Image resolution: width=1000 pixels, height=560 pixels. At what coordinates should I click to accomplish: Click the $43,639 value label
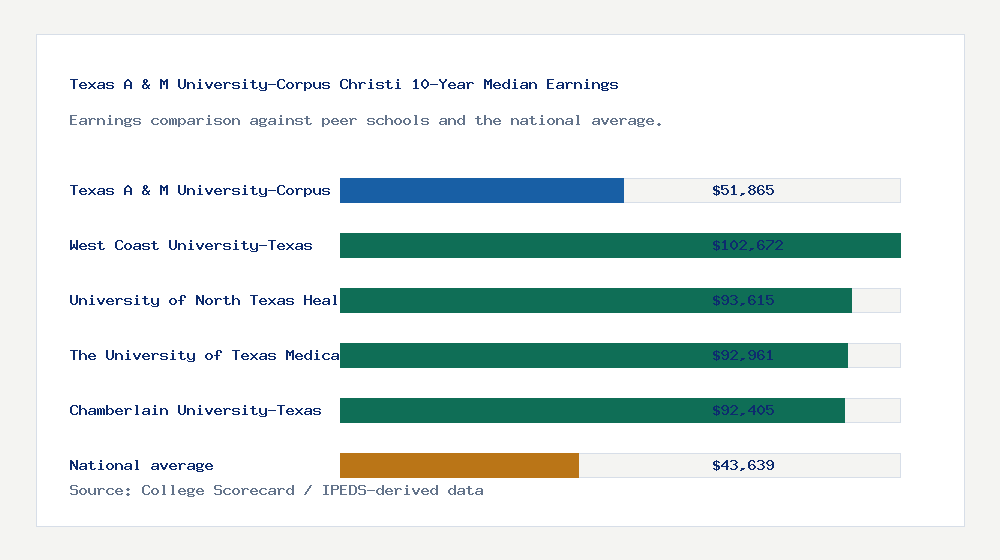pos(743,466)
